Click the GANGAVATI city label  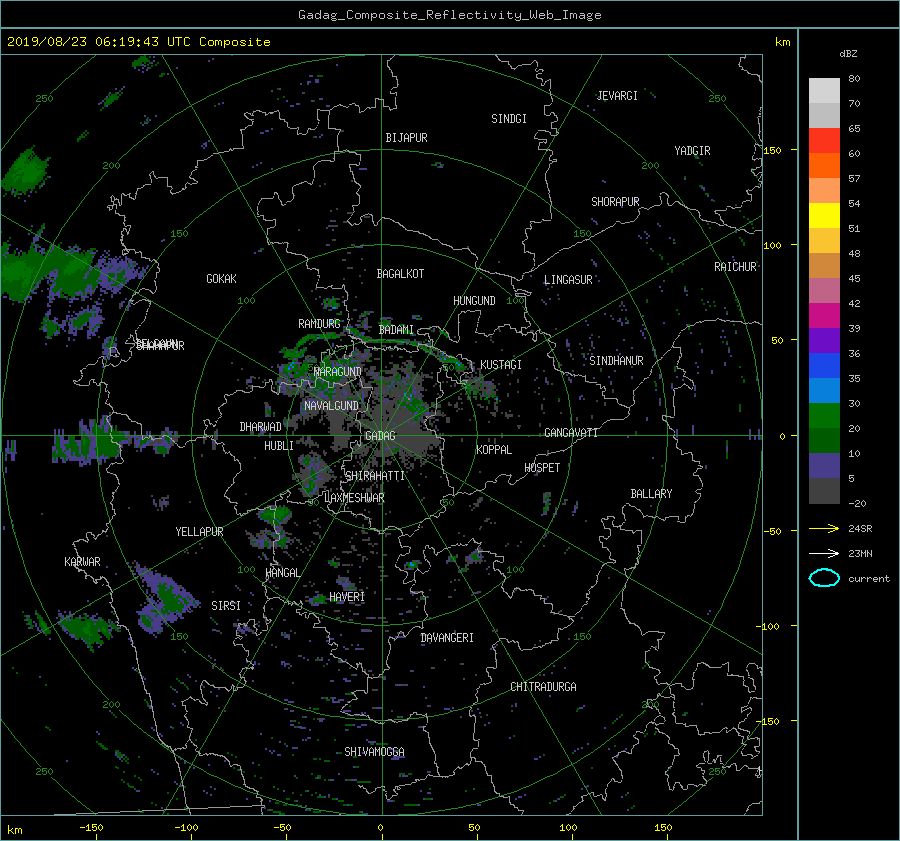click(x=571, y=433)
